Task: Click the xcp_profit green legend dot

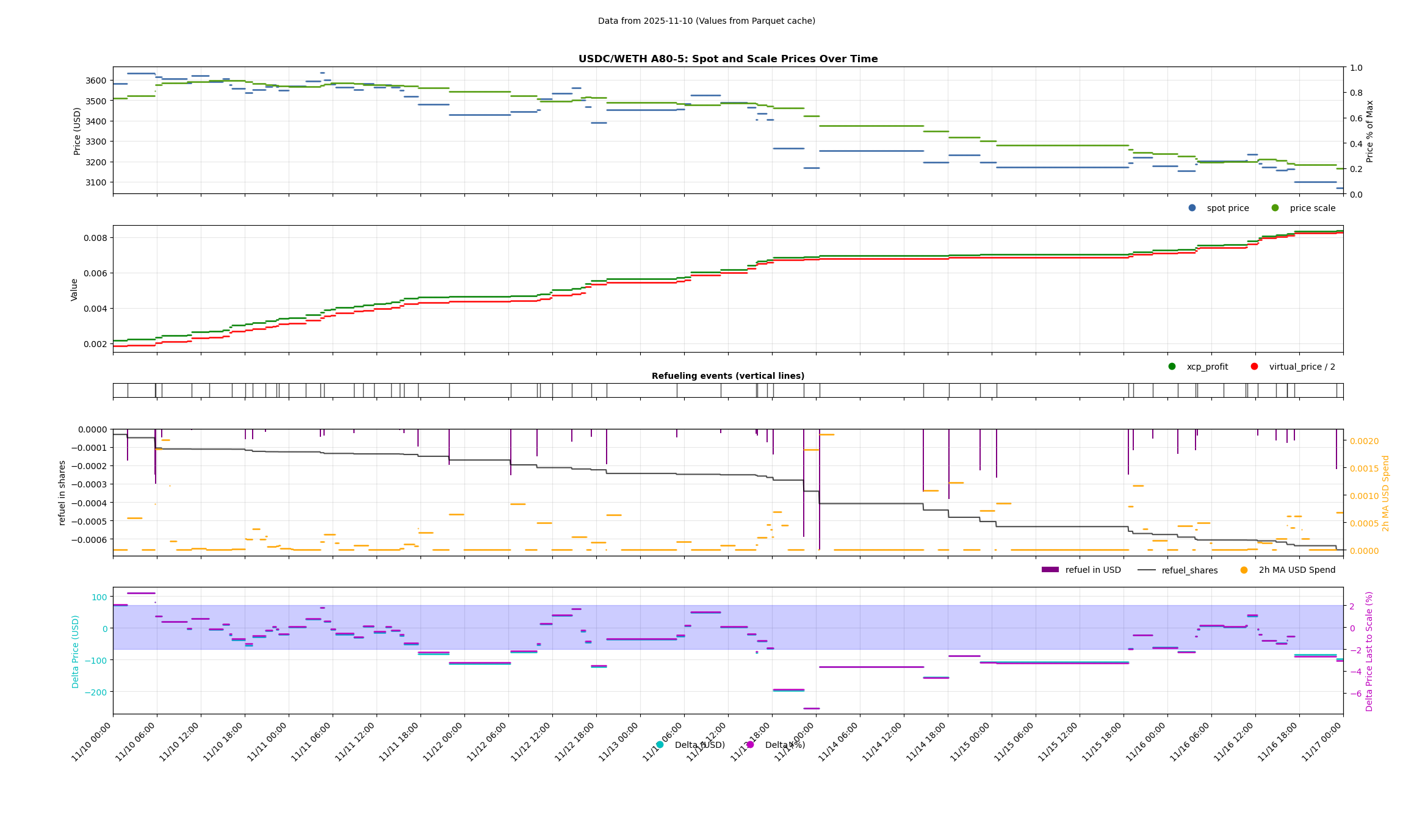Action: (x=1172, y=367)
